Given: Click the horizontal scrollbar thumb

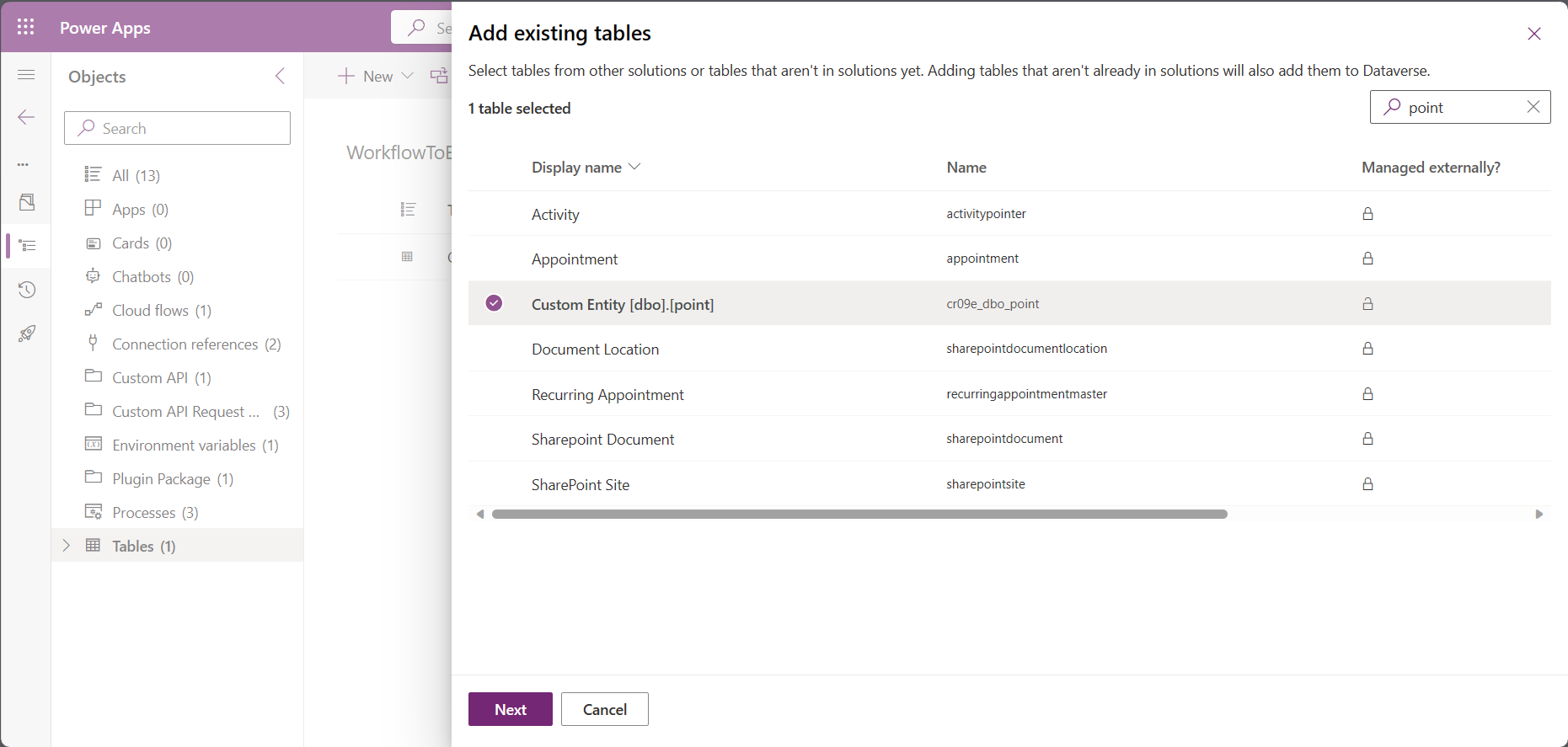Looking at the screenshot, I should pyautogui.click(x=859, y=514).
